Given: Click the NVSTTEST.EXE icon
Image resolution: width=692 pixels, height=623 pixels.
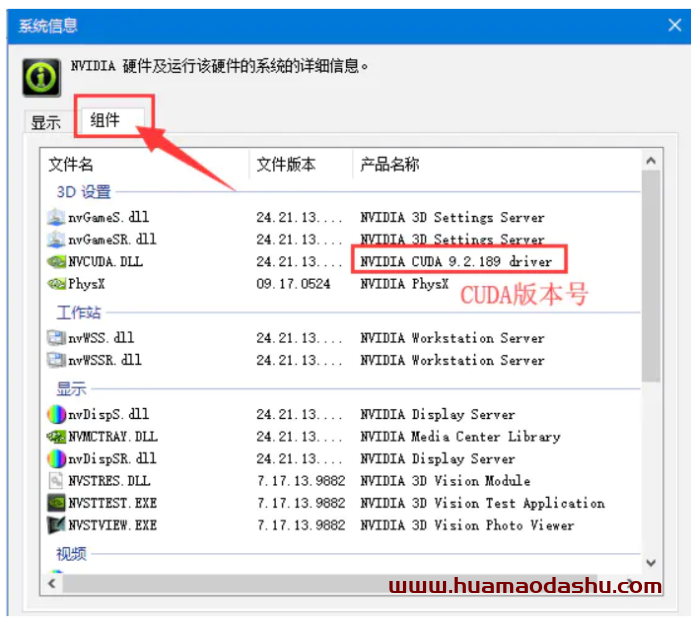Looking at the screenshot, I should tap(56, 503).
